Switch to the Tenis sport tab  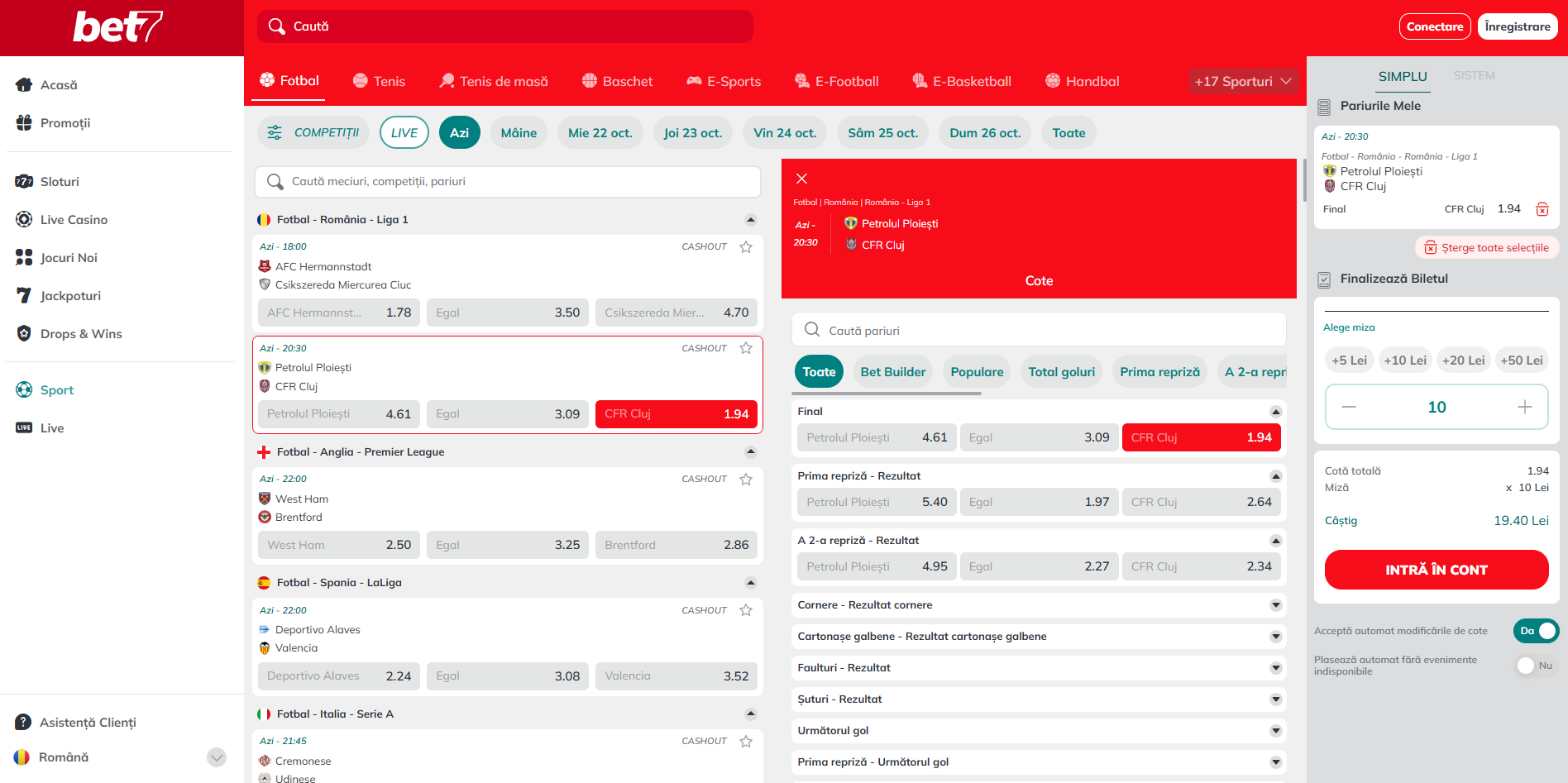(x=379, y=81)
